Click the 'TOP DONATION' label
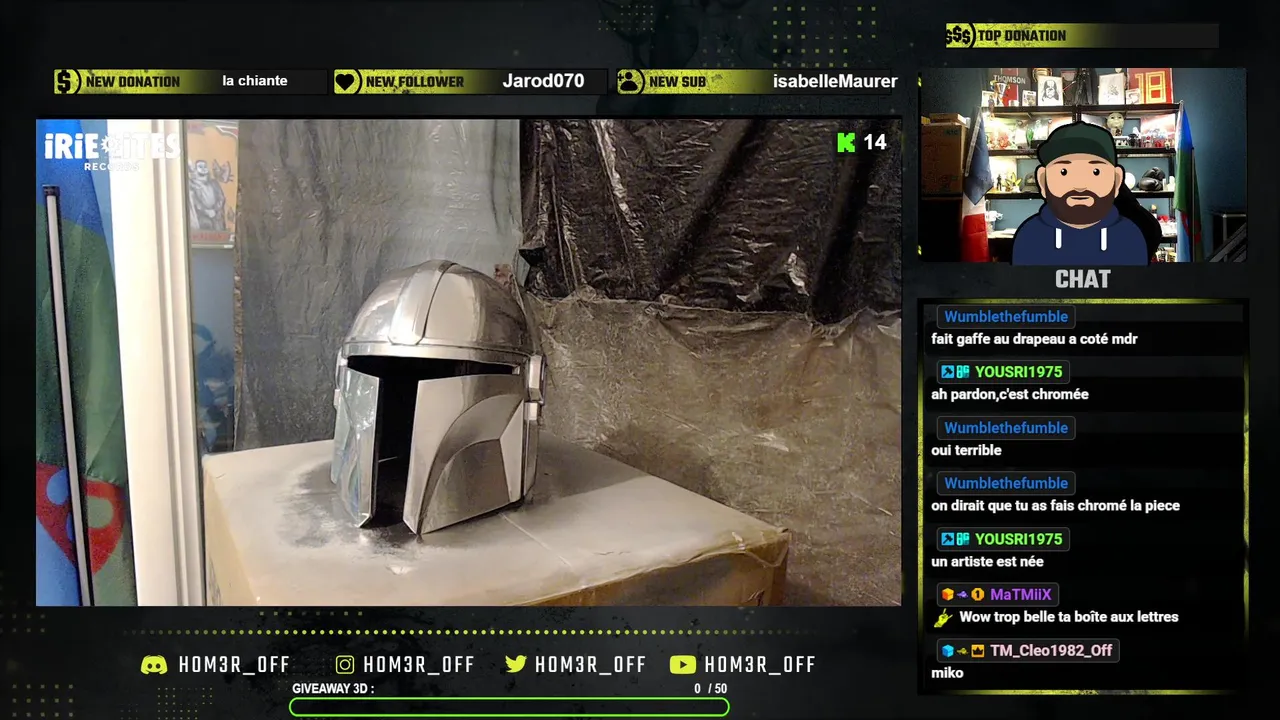Screen dimensions: 1280x720 click(1022, 36)
